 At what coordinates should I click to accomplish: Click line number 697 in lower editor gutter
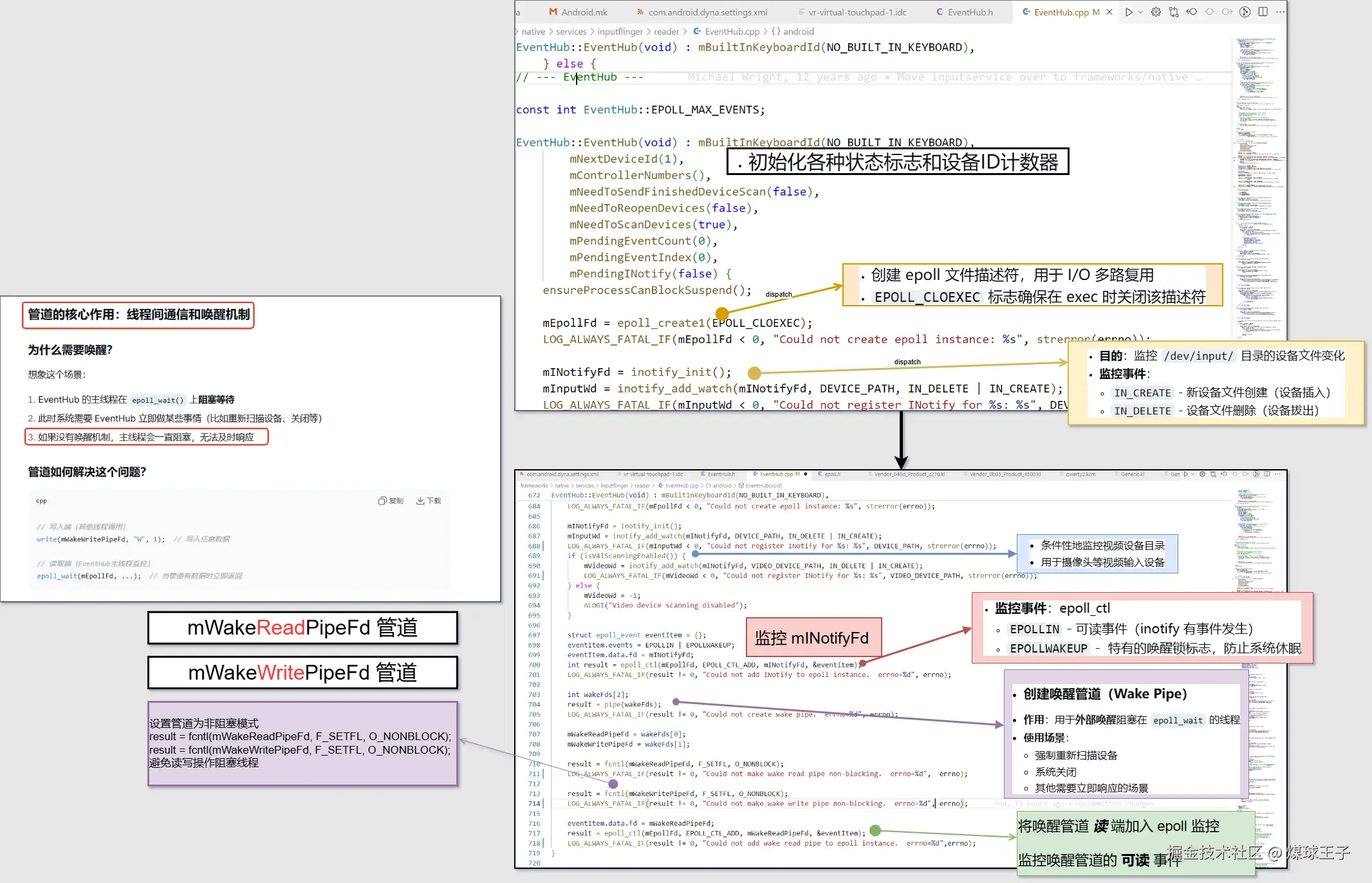[534, 635]
